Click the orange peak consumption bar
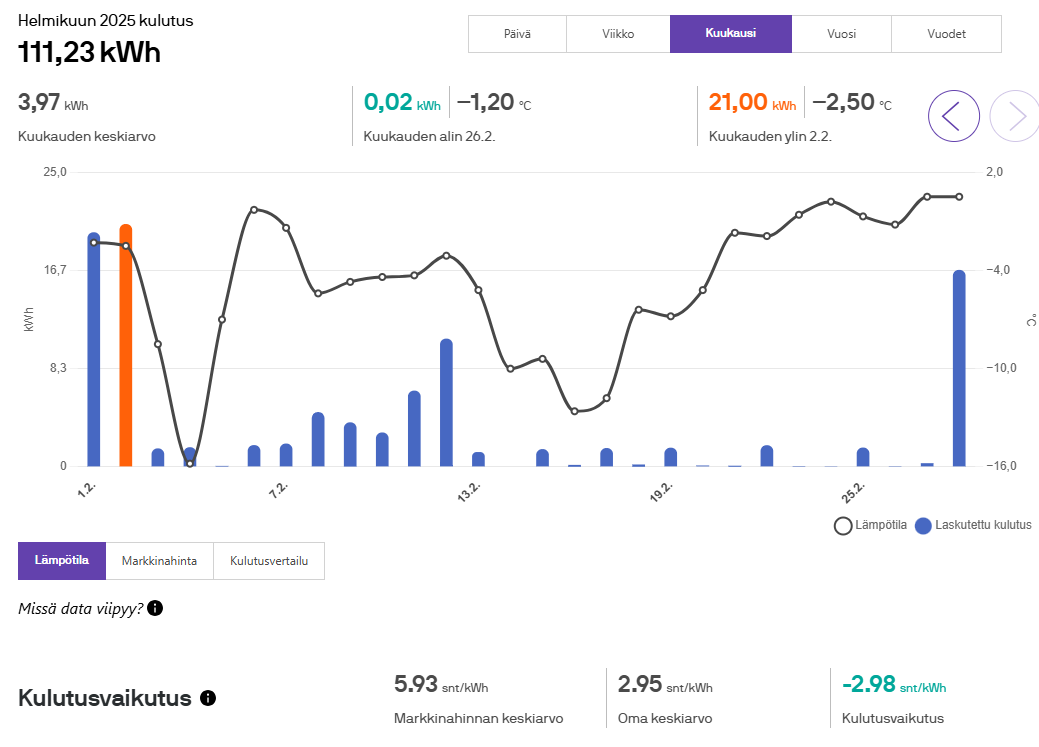Viewport: 1039px width, 747px height. point(126,345)
